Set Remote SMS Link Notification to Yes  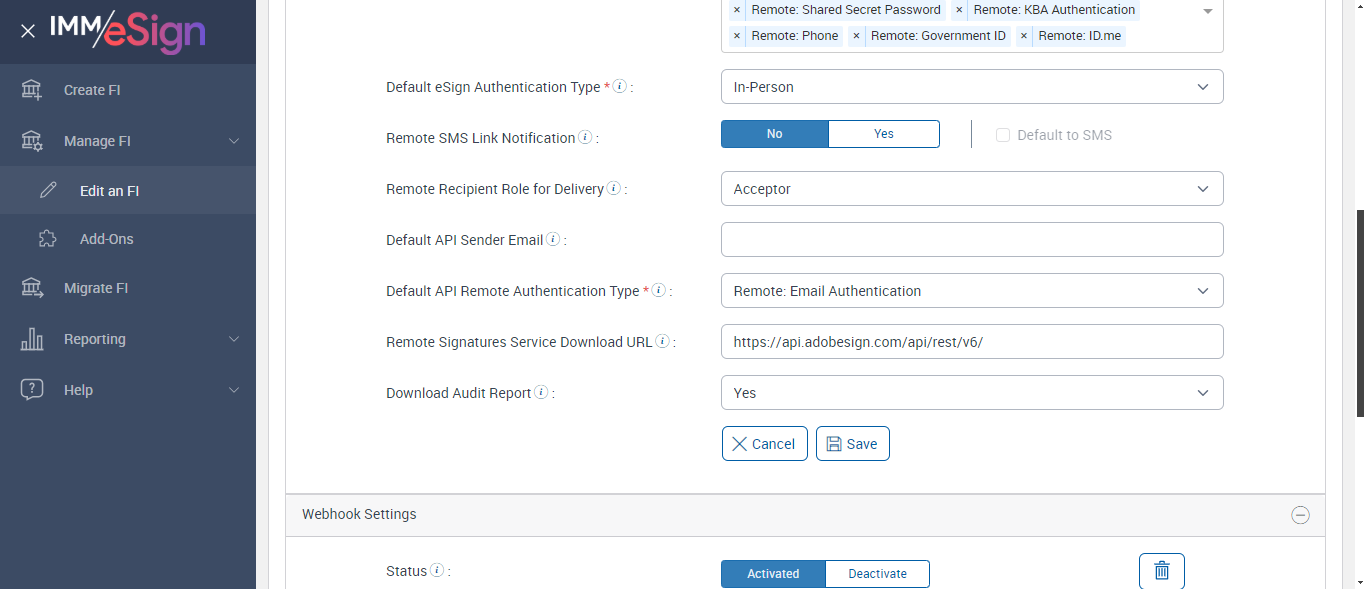pos(884,134)
